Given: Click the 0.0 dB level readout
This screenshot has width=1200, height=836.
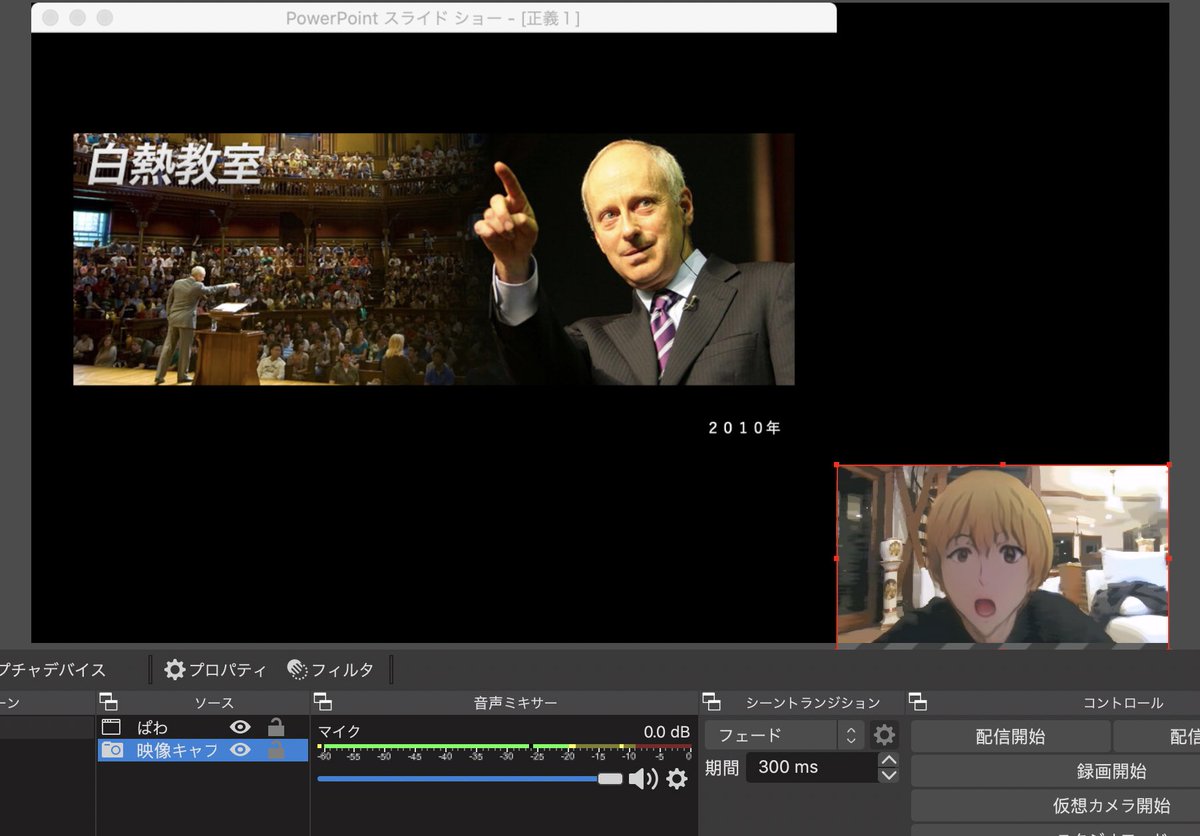Looking at the screenshot, I should [667, 732].
